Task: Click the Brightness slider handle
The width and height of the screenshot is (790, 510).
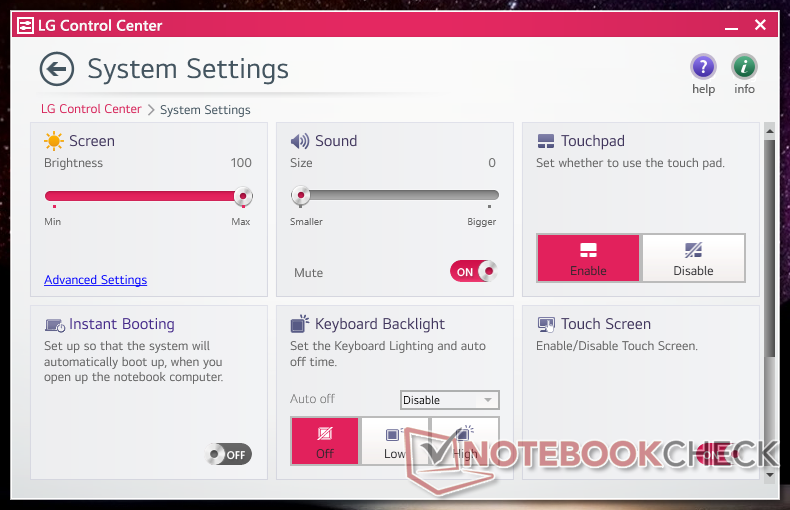Action: (x=243, y=196)
